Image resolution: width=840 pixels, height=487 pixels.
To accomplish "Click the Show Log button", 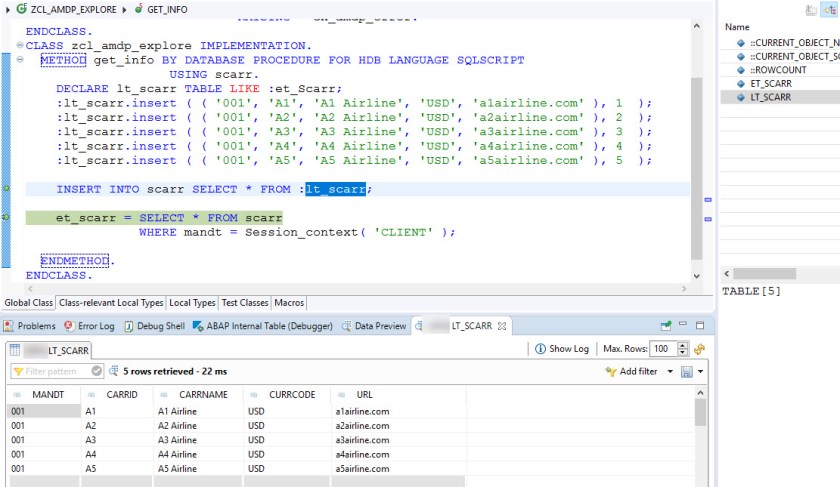I will (x=562, y=349).
